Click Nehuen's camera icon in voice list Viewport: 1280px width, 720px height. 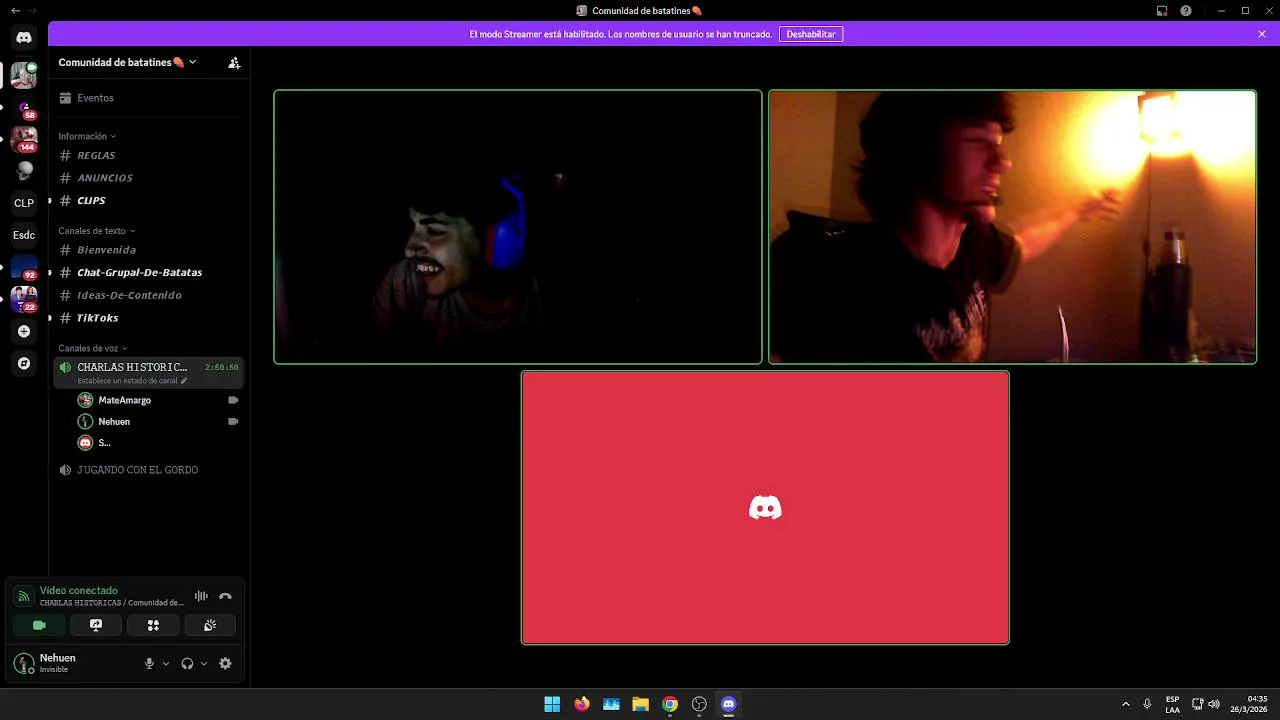[x=233, y=421]
